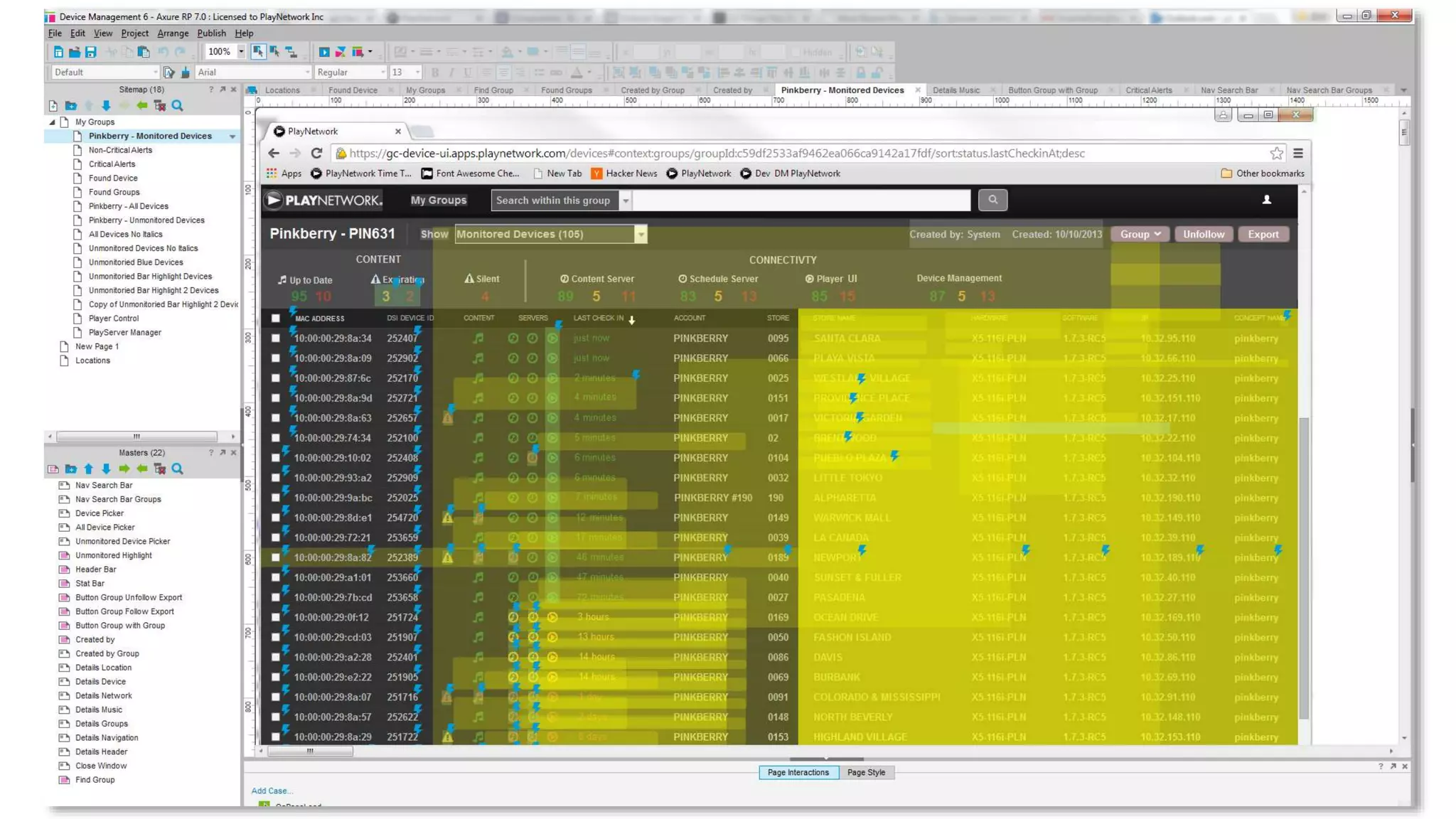Select the connector mode tool icon
The height and width of the screenshot is (819, 1456).
click(291, 52)
